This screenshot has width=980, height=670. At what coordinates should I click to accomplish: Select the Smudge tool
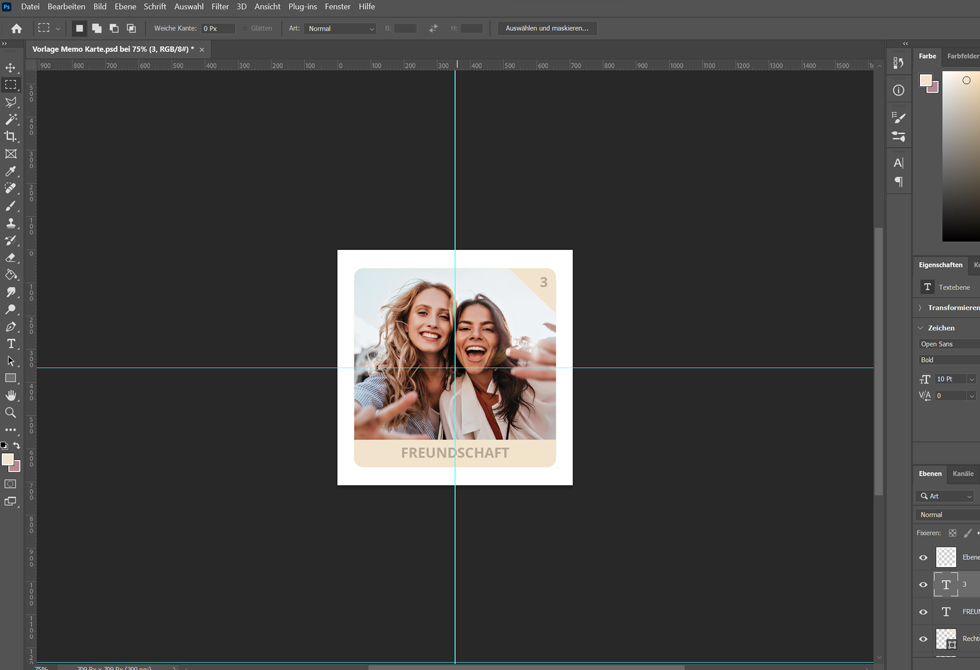coord(11,292)
